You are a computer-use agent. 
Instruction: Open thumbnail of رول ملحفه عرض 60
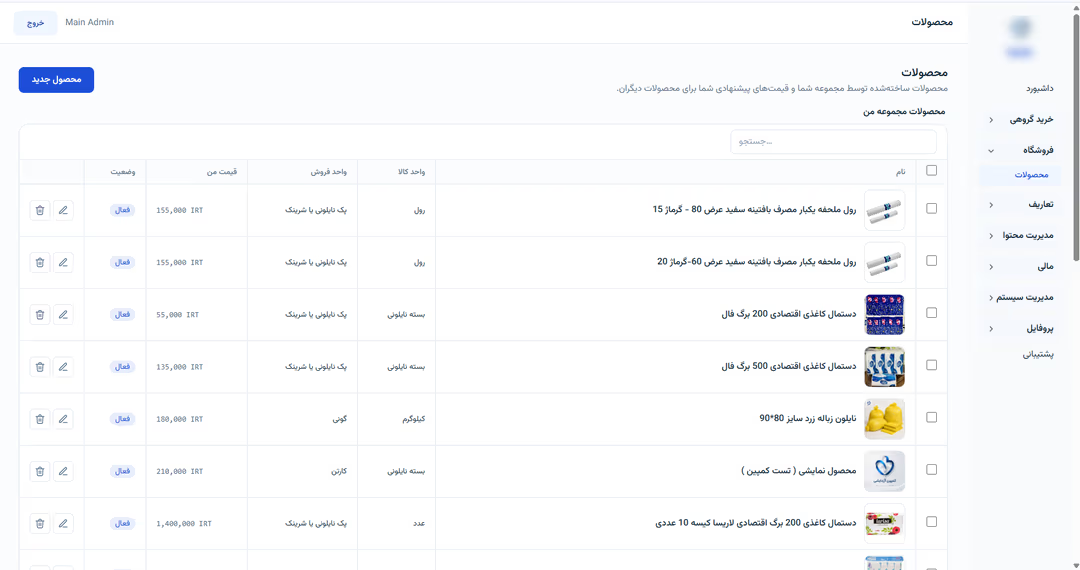[884, 262]
